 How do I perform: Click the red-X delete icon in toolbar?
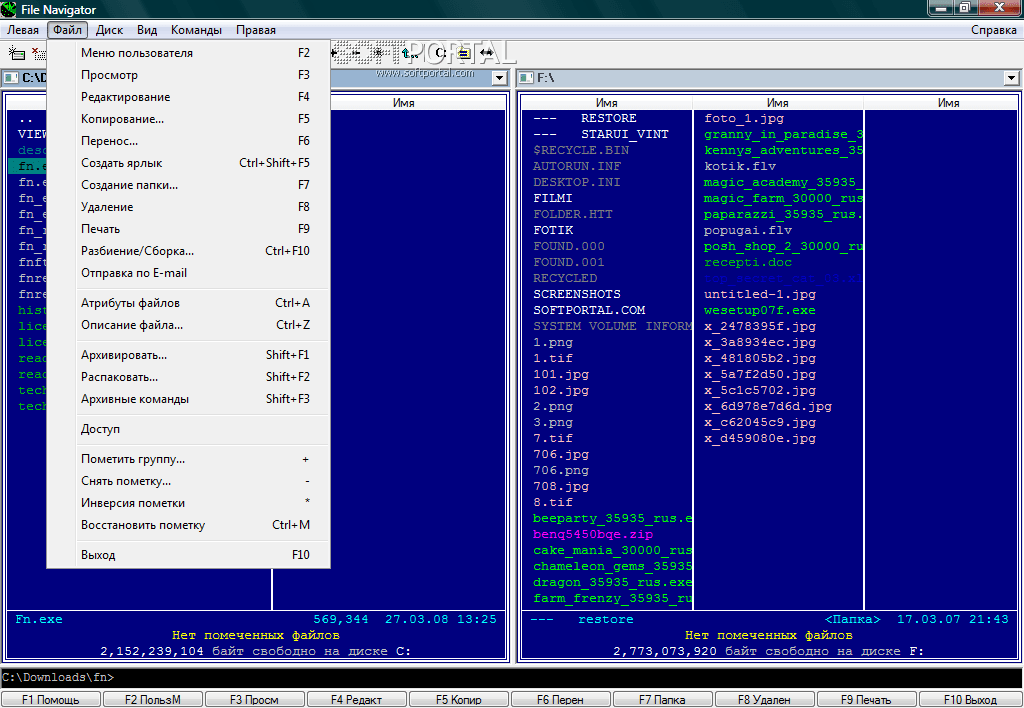(x=37, y=52)
